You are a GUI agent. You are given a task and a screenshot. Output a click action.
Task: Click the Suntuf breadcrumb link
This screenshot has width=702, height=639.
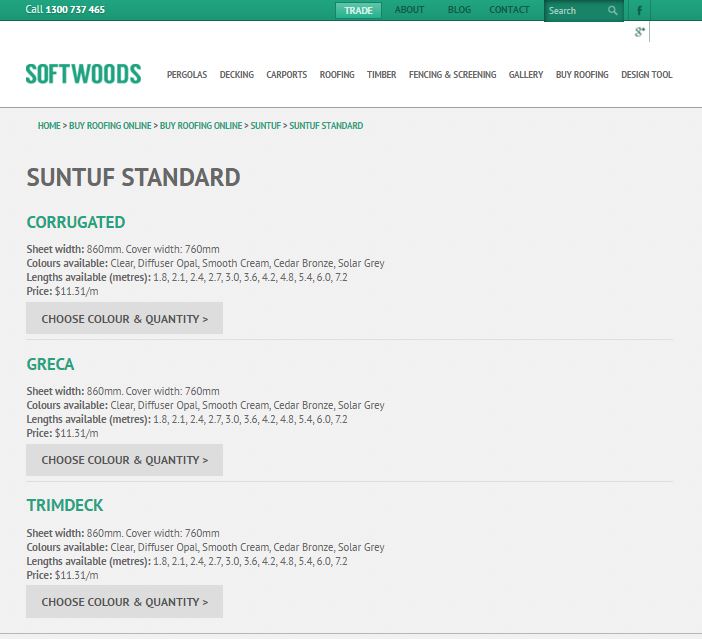pyautogui.click(x=265, y=126)
